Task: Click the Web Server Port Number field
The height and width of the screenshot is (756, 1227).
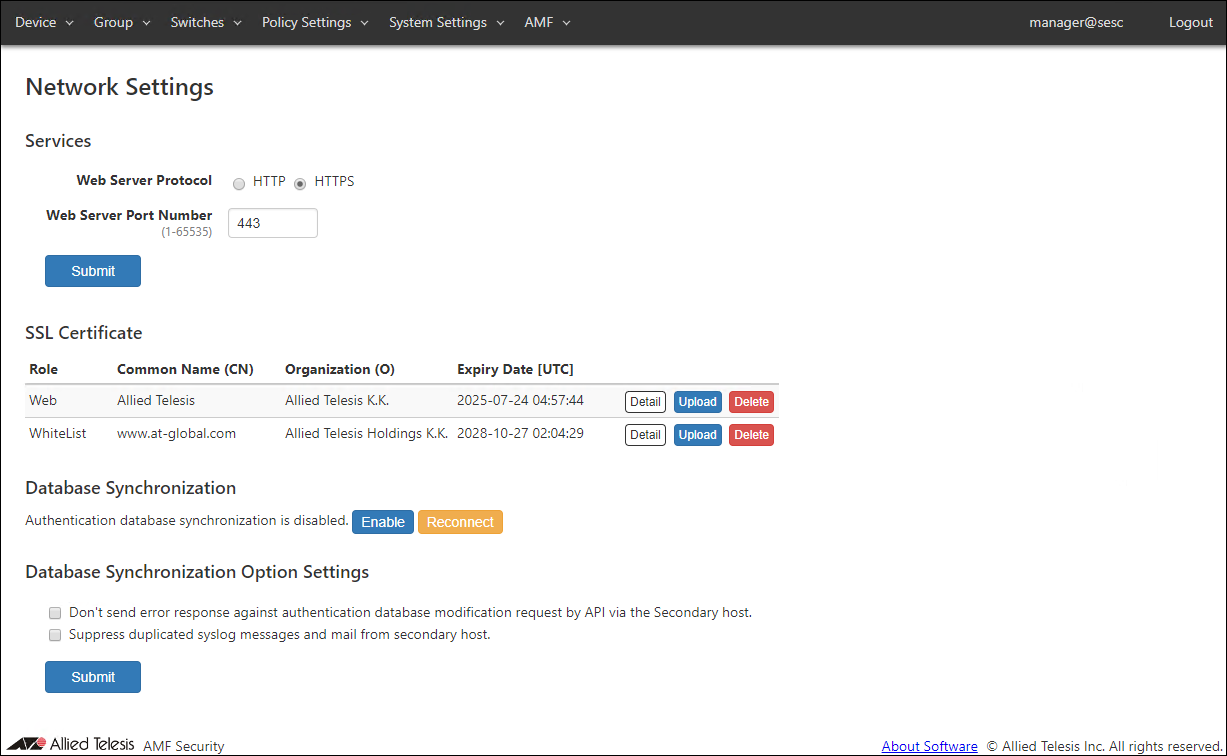Action: (x=273, y=223)
